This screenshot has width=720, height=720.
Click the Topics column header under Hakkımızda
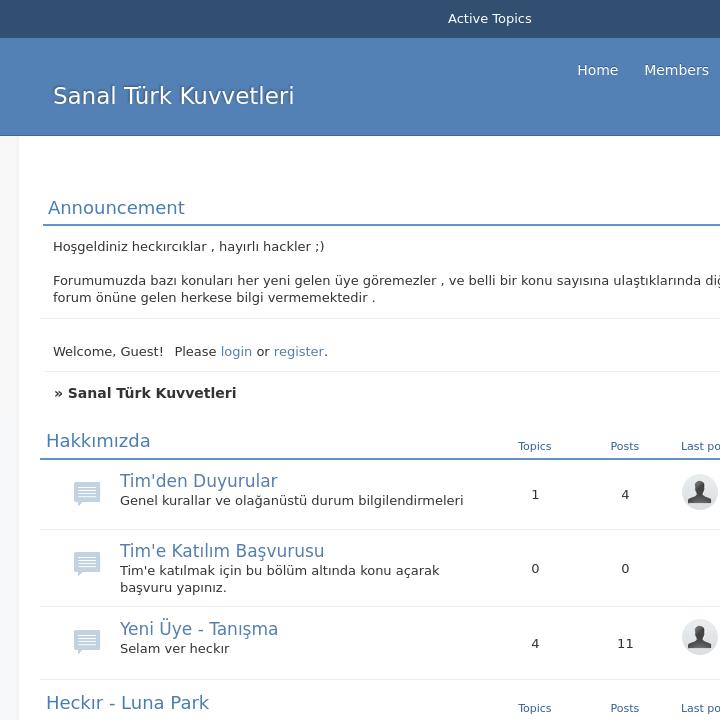click(x=534, y=446)
